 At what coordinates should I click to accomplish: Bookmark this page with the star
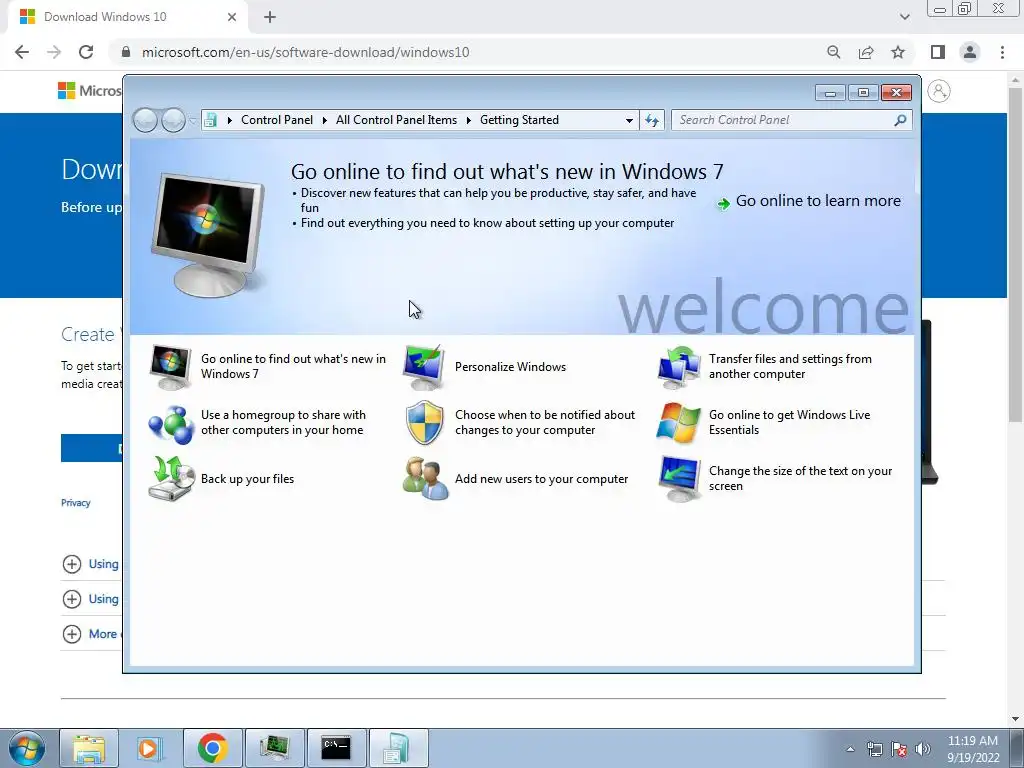[898, 52]
